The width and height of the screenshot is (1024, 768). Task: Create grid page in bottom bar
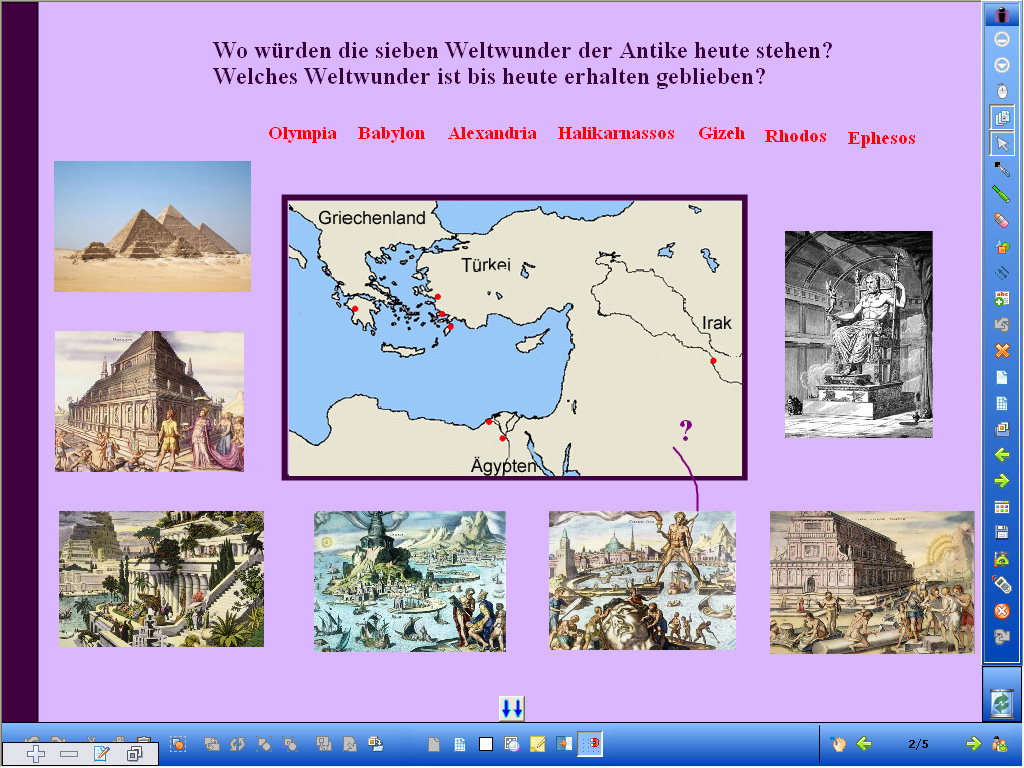tap(460, 744)
